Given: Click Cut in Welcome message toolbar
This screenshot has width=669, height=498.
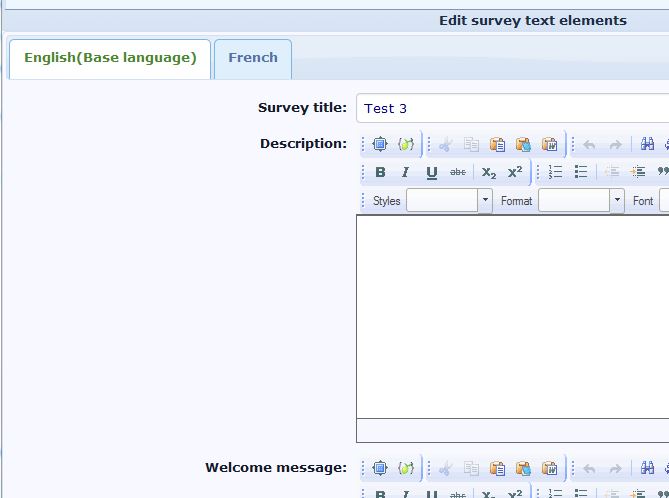Looking at the screenshot, I should (x=445, y=468).
